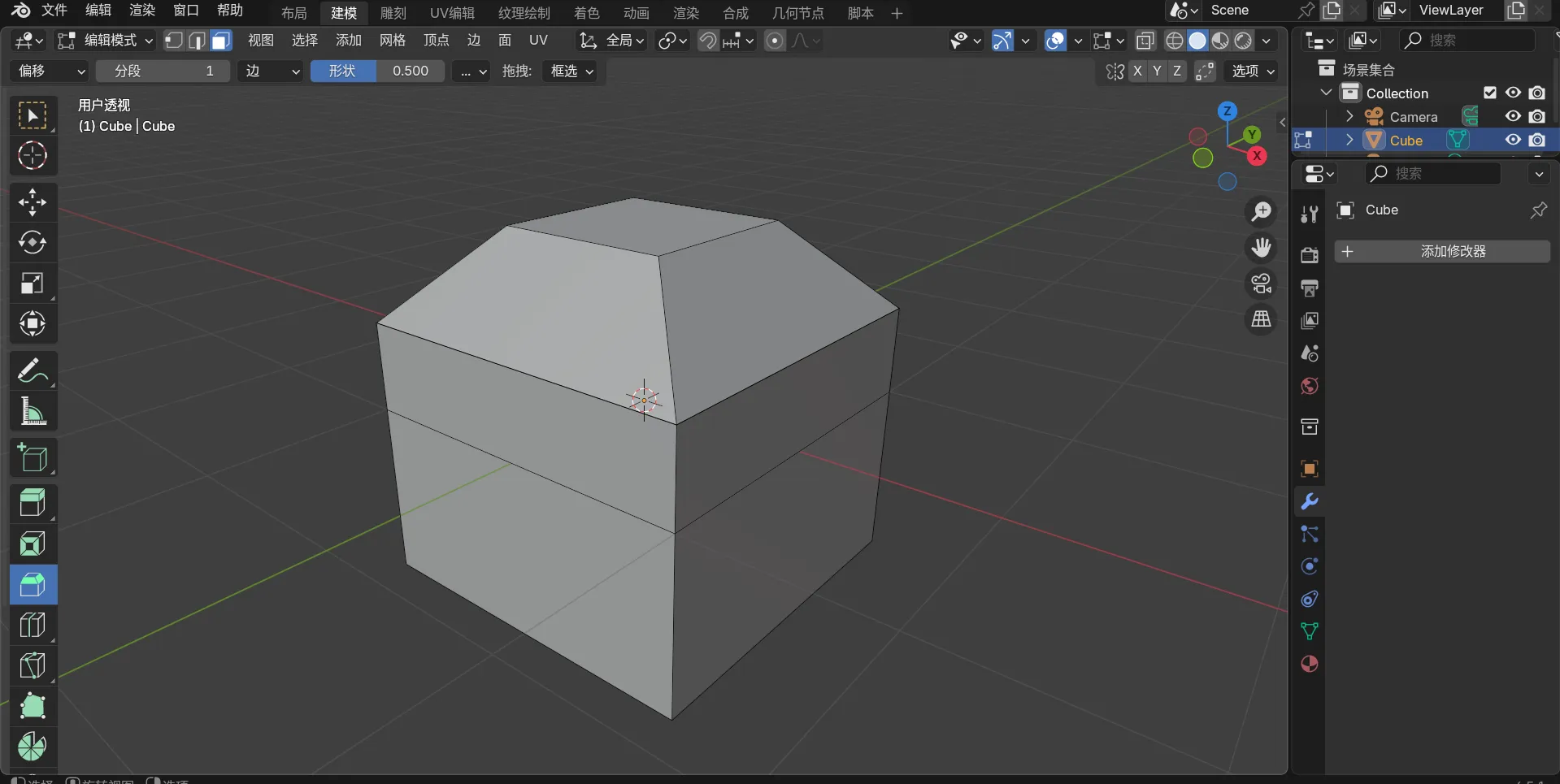Hide the Cube object in outliner
This screenshot has height=784, width=1560.
click(1512, 140)
